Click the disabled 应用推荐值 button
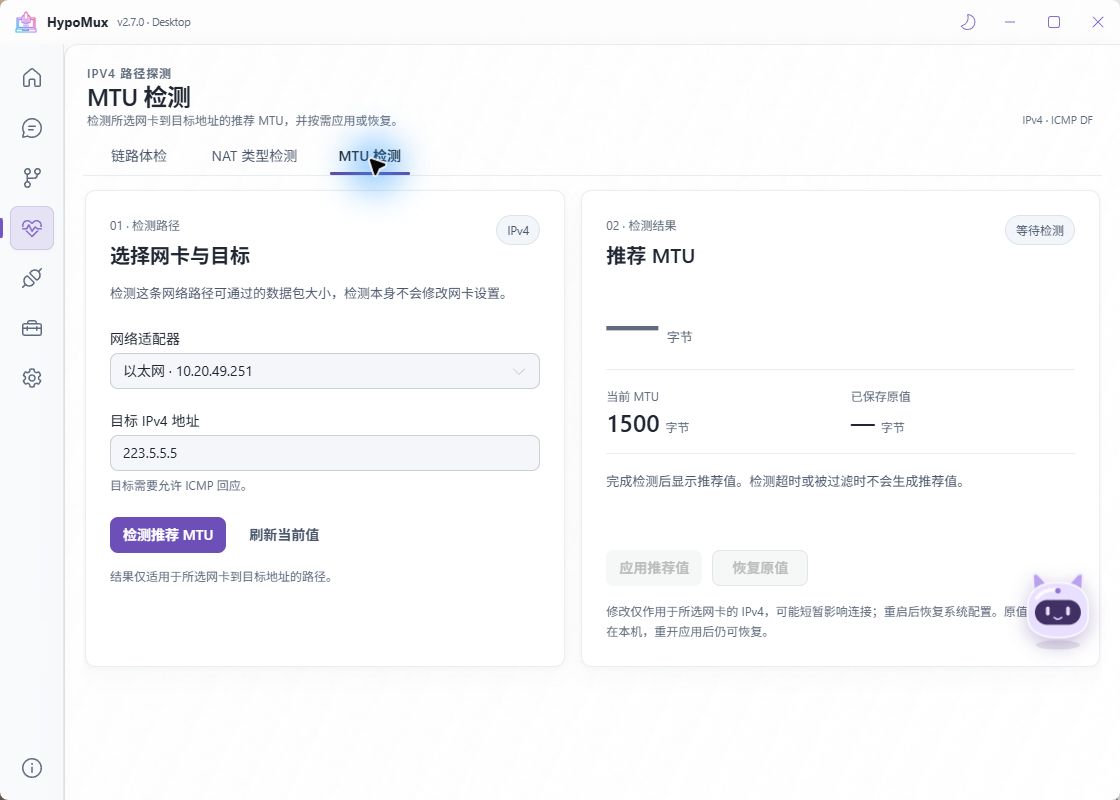The image size is (1120, 800). point(654,568)
